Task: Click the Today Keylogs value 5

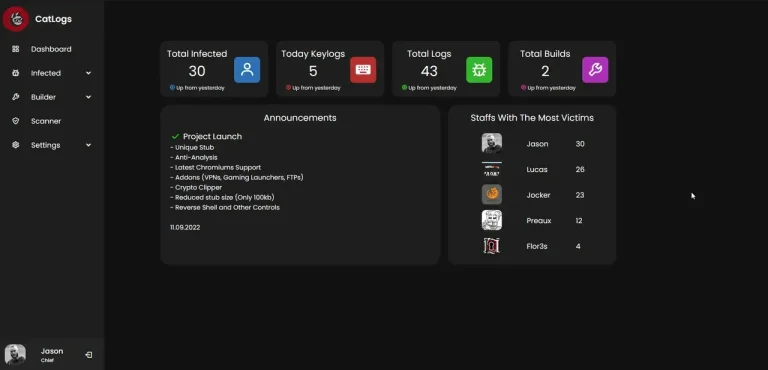Action: click(313, 71)
